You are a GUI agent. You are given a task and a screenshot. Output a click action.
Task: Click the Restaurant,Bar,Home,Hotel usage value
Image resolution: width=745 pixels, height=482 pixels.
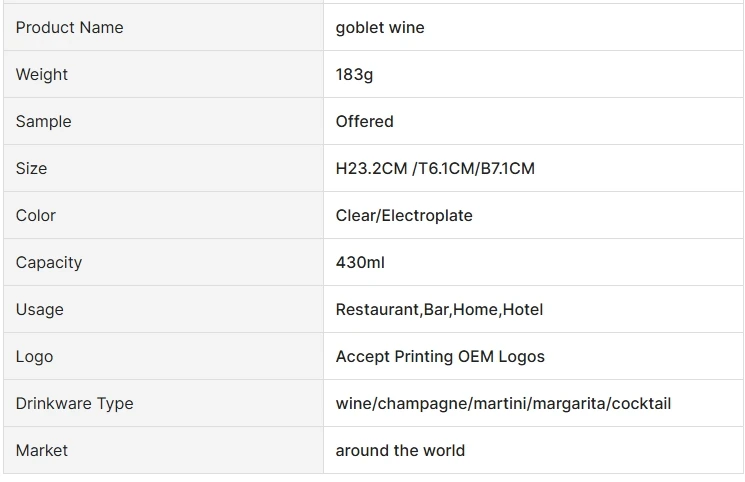pyautogui.click(x=439, y=310)
